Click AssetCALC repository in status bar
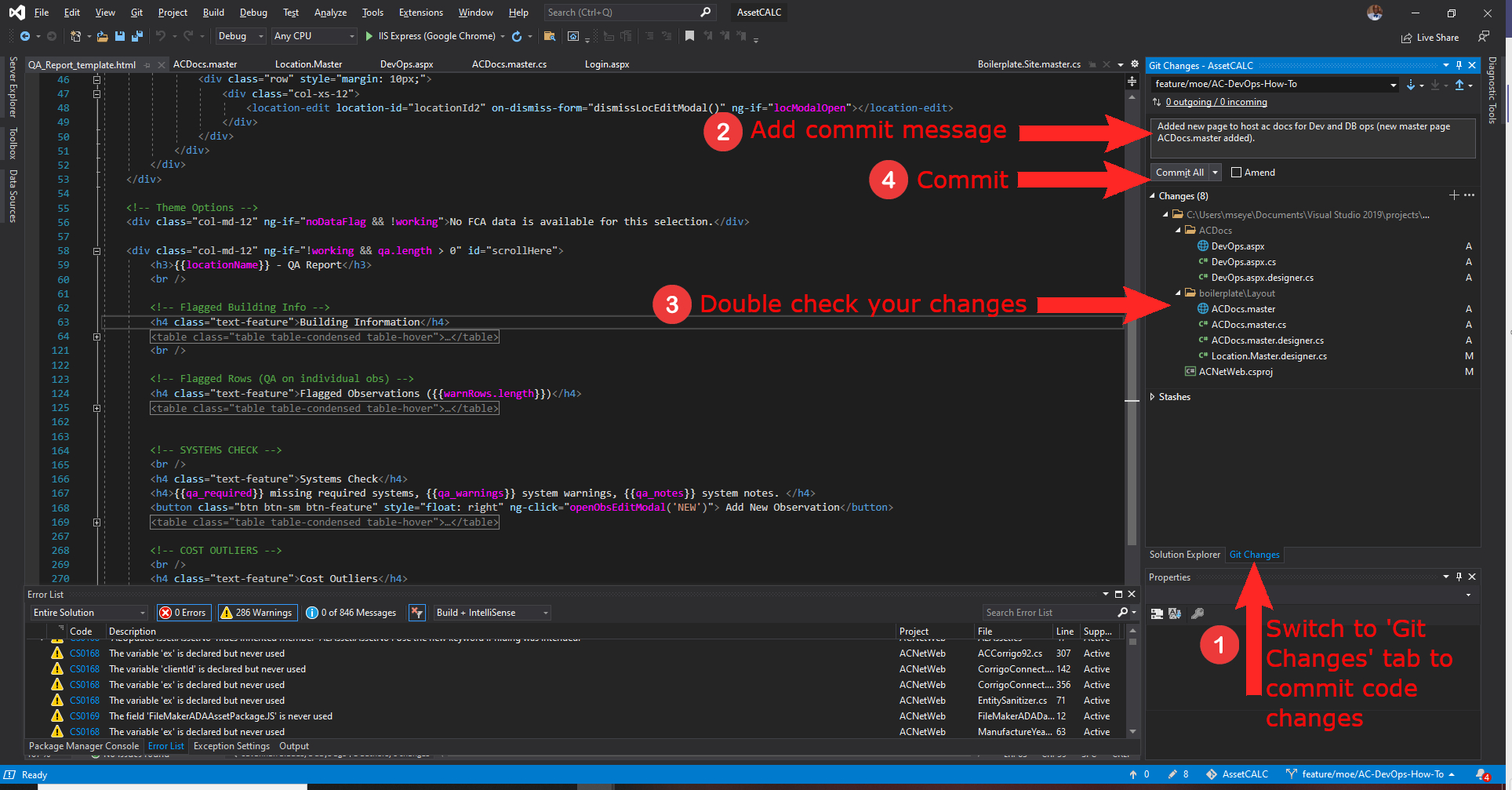Image resolution: width=1512 pixels, height=790 pixels. [1237, 774]
